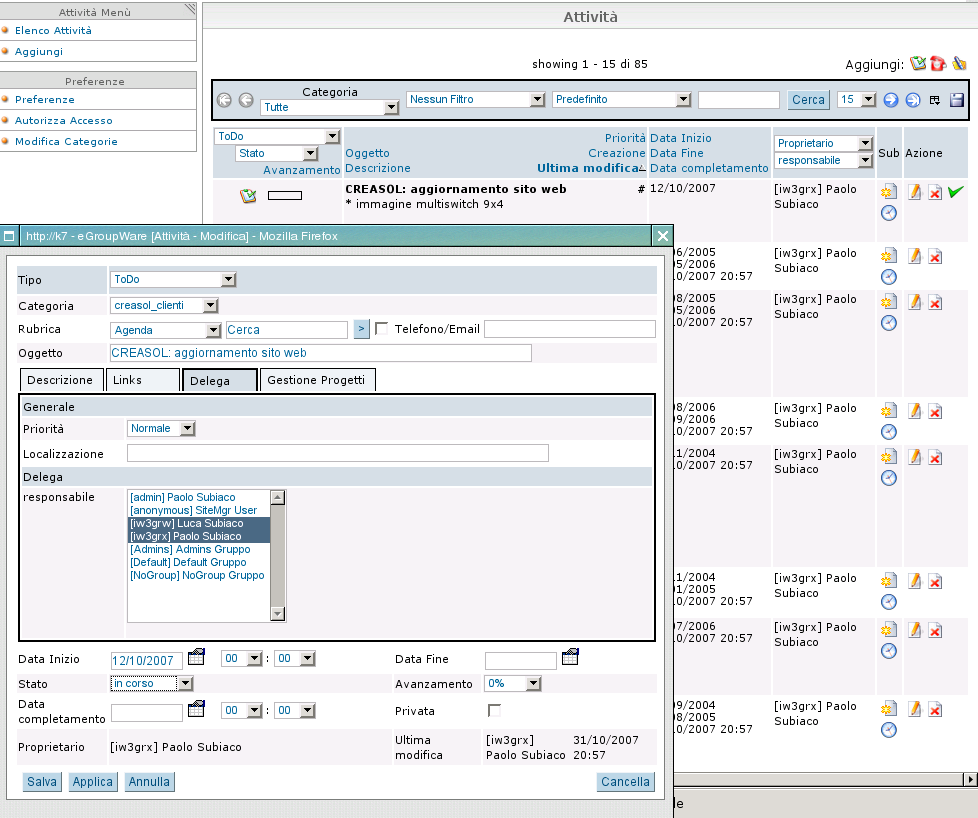Go to next page of activity list
The width and height of the screenshot is (978, 818).
pos(891,100)
